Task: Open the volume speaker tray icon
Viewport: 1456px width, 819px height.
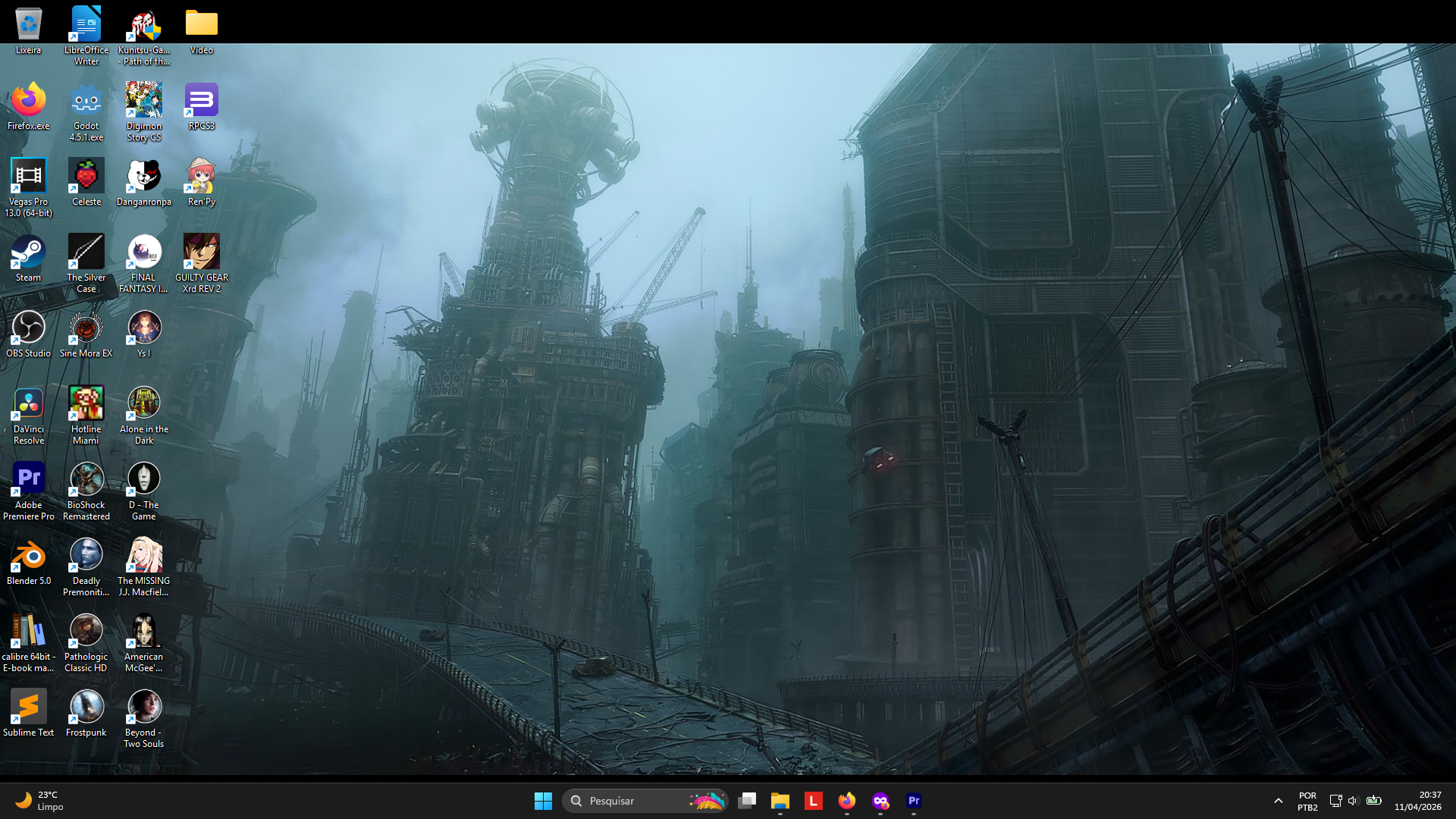Action: coord(1354,801)
